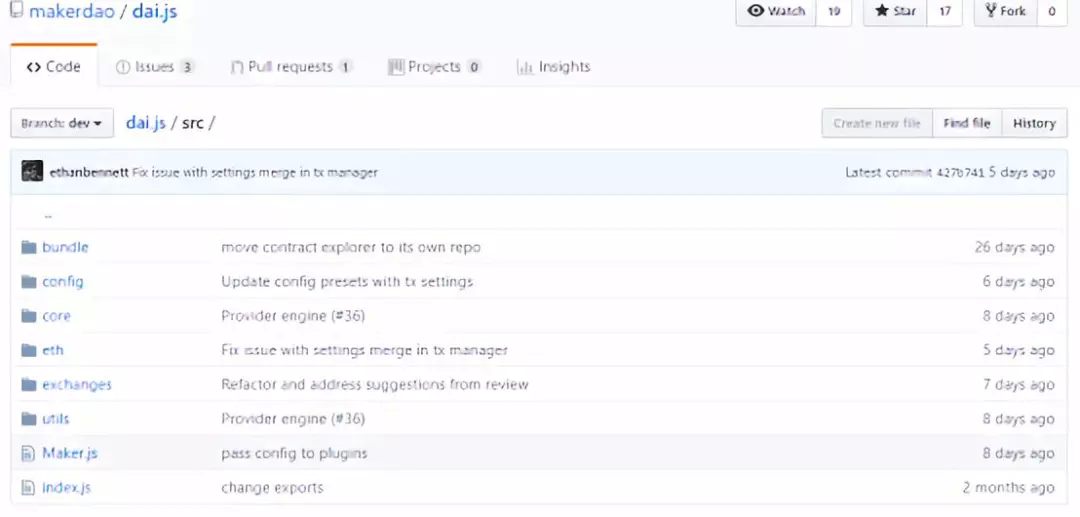Image resolution: width=1080 pixels, height=517 pixels.
Task: Click the stargazers count 17
Action: click(x=945, y=11)
